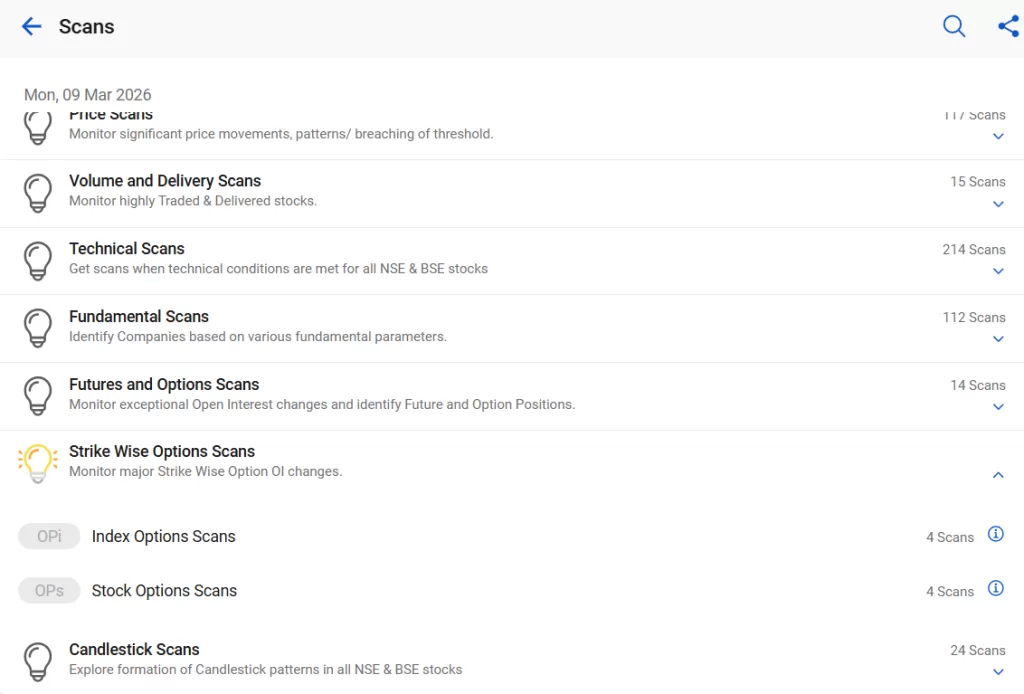Expand the Volume and Delivery Scans chevron
Screen dimensions: 1024x694
coord(997,205)
